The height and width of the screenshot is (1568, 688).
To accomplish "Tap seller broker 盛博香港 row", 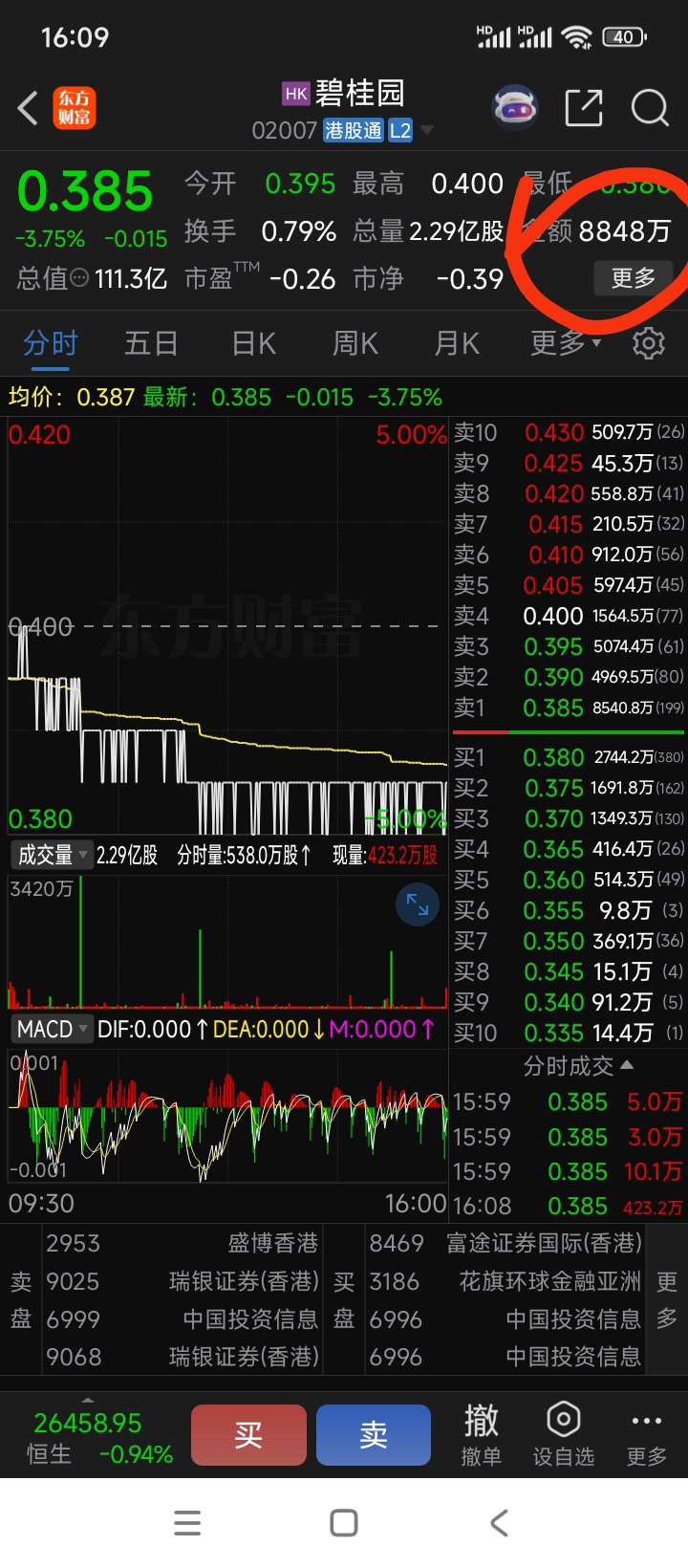I will tap(182, 1243).
